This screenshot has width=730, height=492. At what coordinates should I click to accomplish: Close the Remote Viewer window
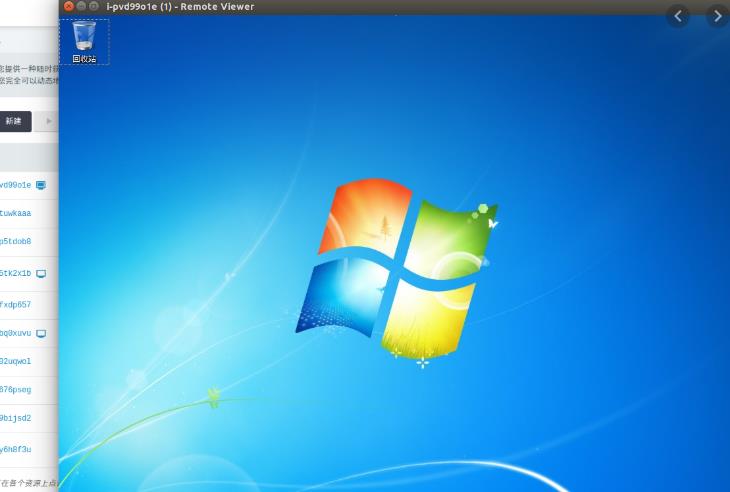point(69,6)
